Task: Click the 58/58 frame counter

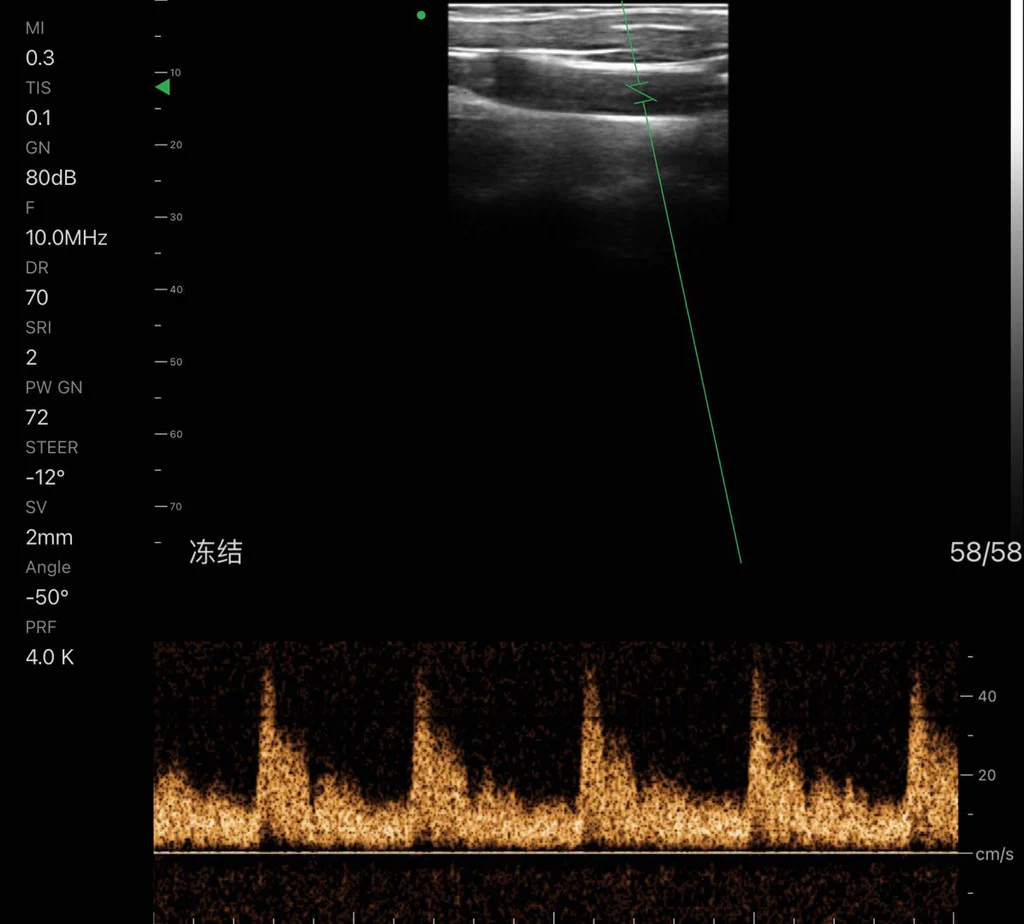Action: (985, 552)
